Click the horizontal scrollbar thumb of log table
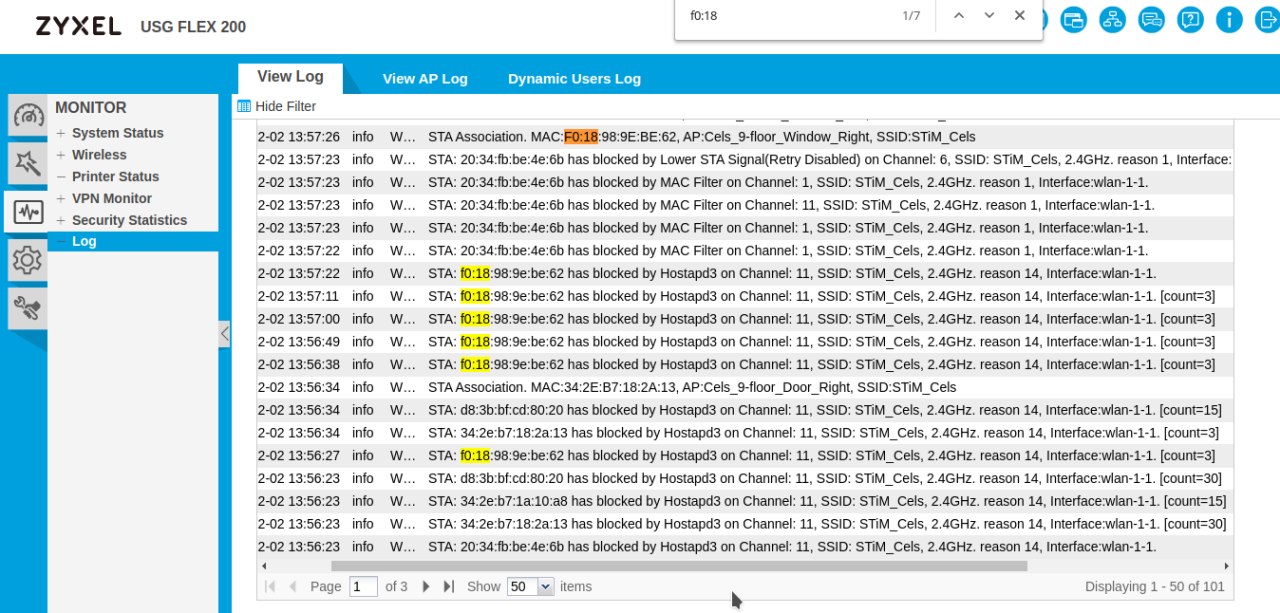Viewport: 1280px width, 613px height. 679,566
